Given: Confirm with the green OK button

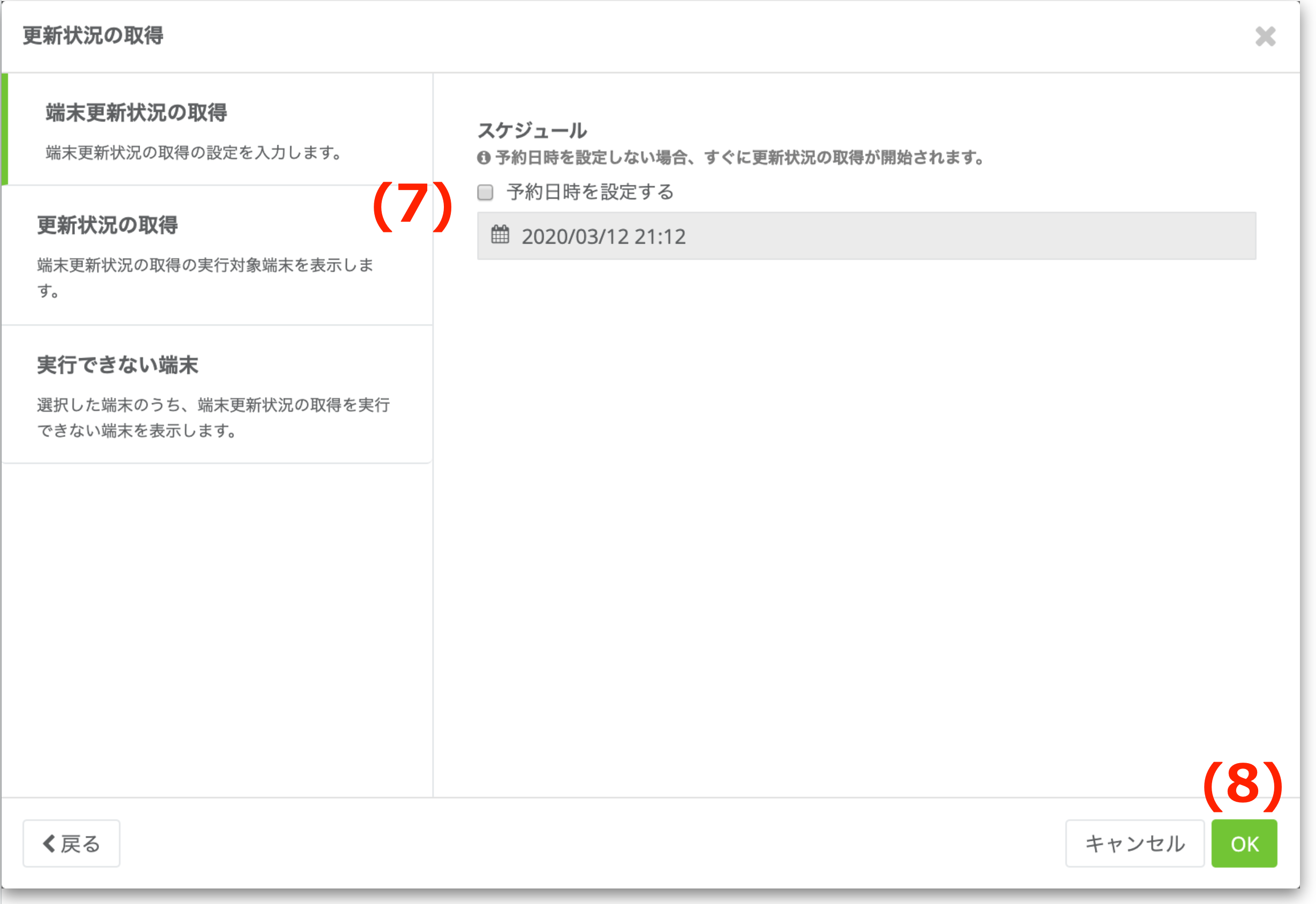Looking at the screenshot, I should (1244, 843).
